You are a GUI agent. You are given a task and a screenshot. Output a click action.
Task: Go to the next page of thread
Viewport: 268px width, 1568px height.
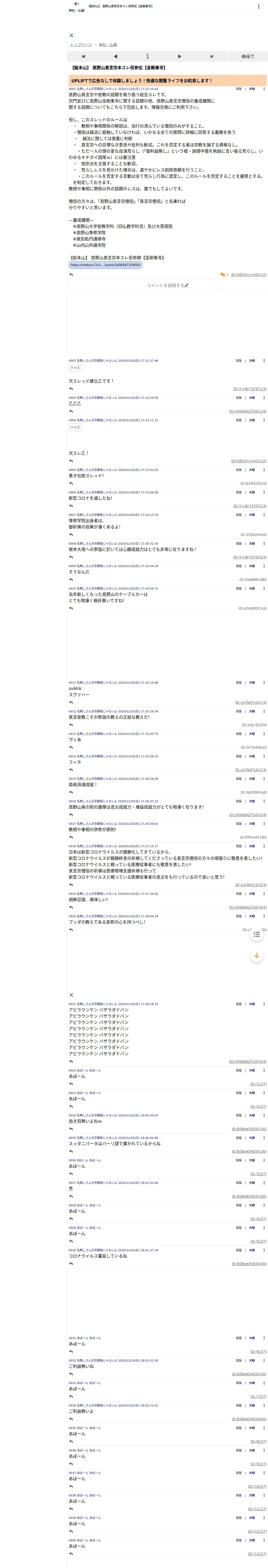point(180,57)
